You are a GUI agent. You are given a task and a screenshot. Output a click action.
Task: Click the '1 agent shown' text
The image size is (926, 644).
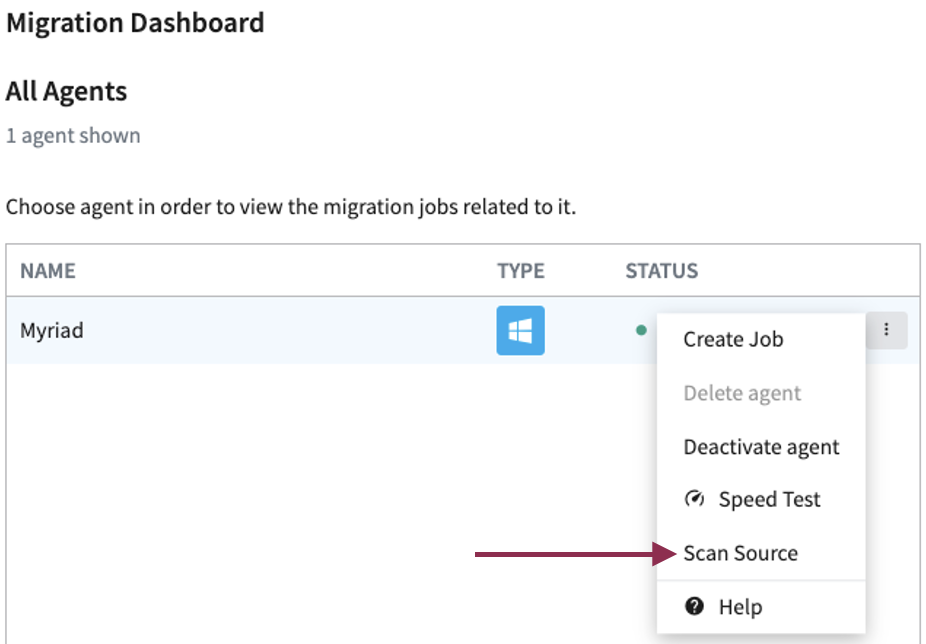point(73,136)
